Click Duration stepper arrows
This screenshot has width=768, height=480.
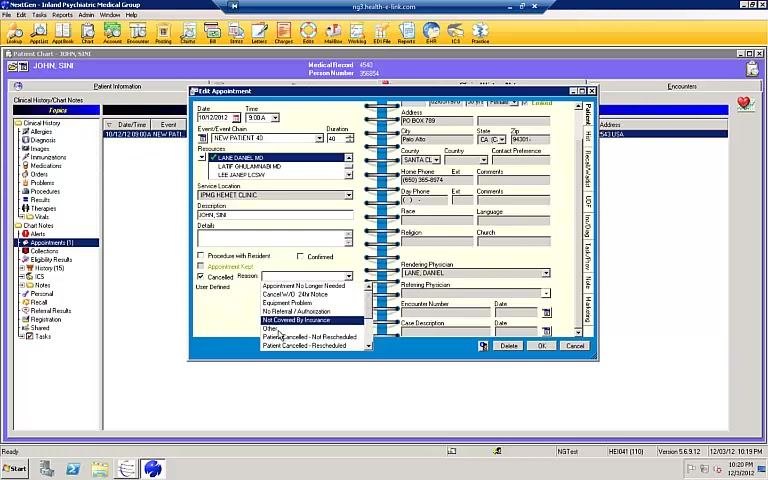(349, 139)
